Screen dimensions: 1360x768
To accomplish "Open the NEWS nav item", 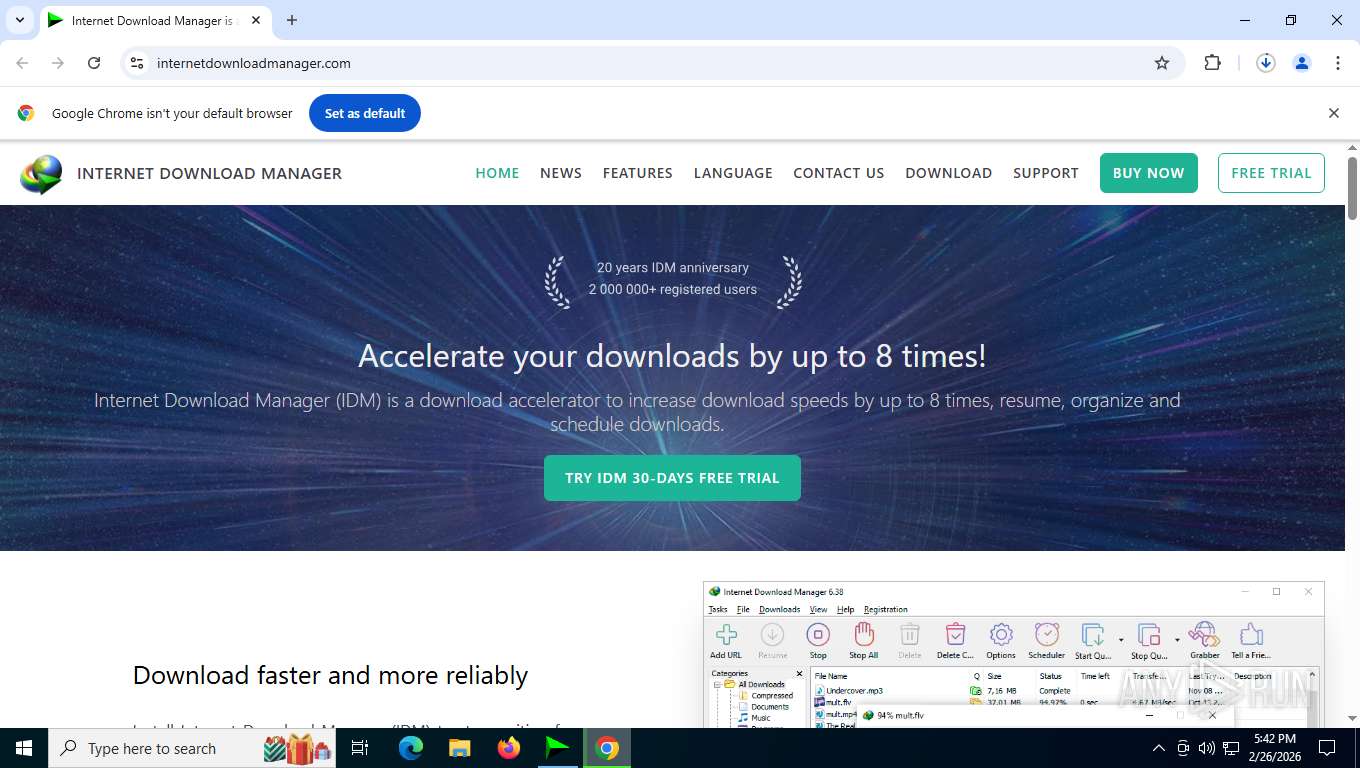I will pos(561,173).
